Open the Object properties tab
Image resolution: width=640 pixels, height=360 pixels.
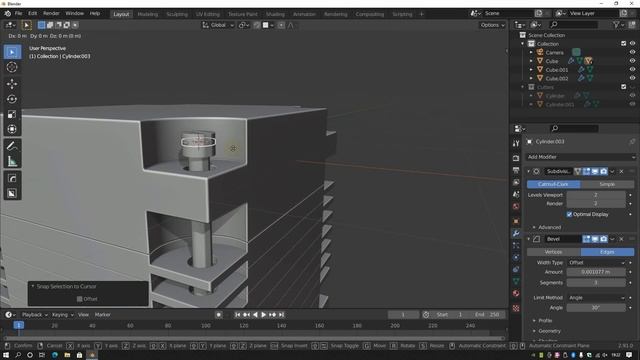point(516,221)
